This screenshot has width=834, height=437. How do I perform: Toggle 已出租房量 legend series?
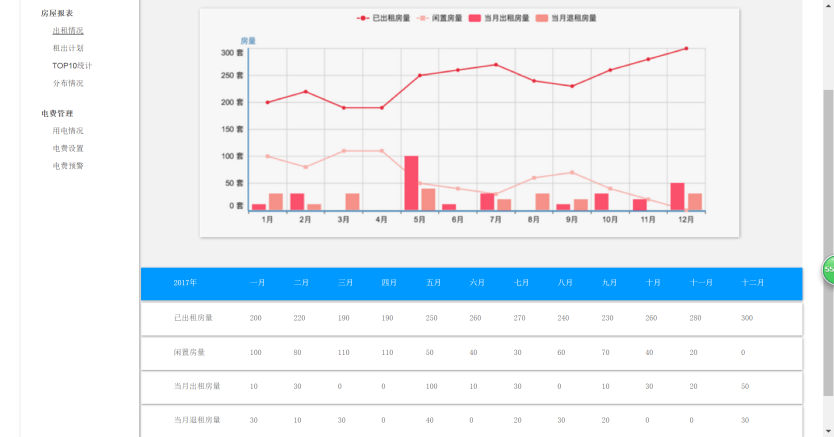click(x=383, y=18)
